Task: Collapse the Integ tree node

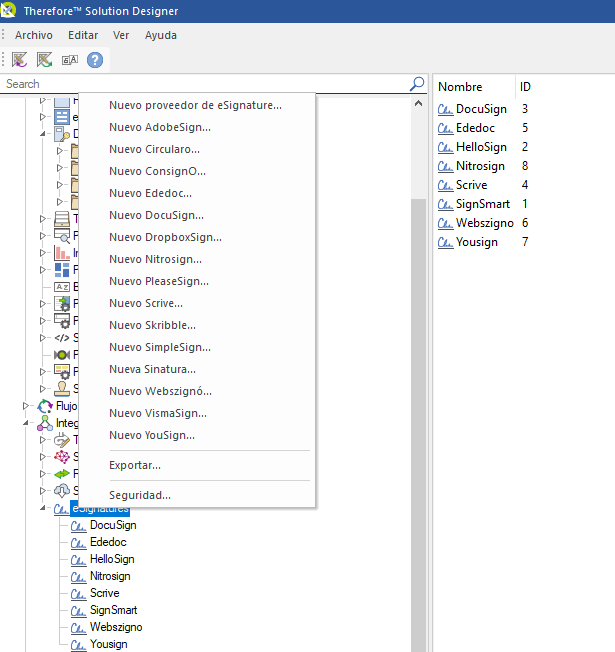Action: [x=26, y=422]
